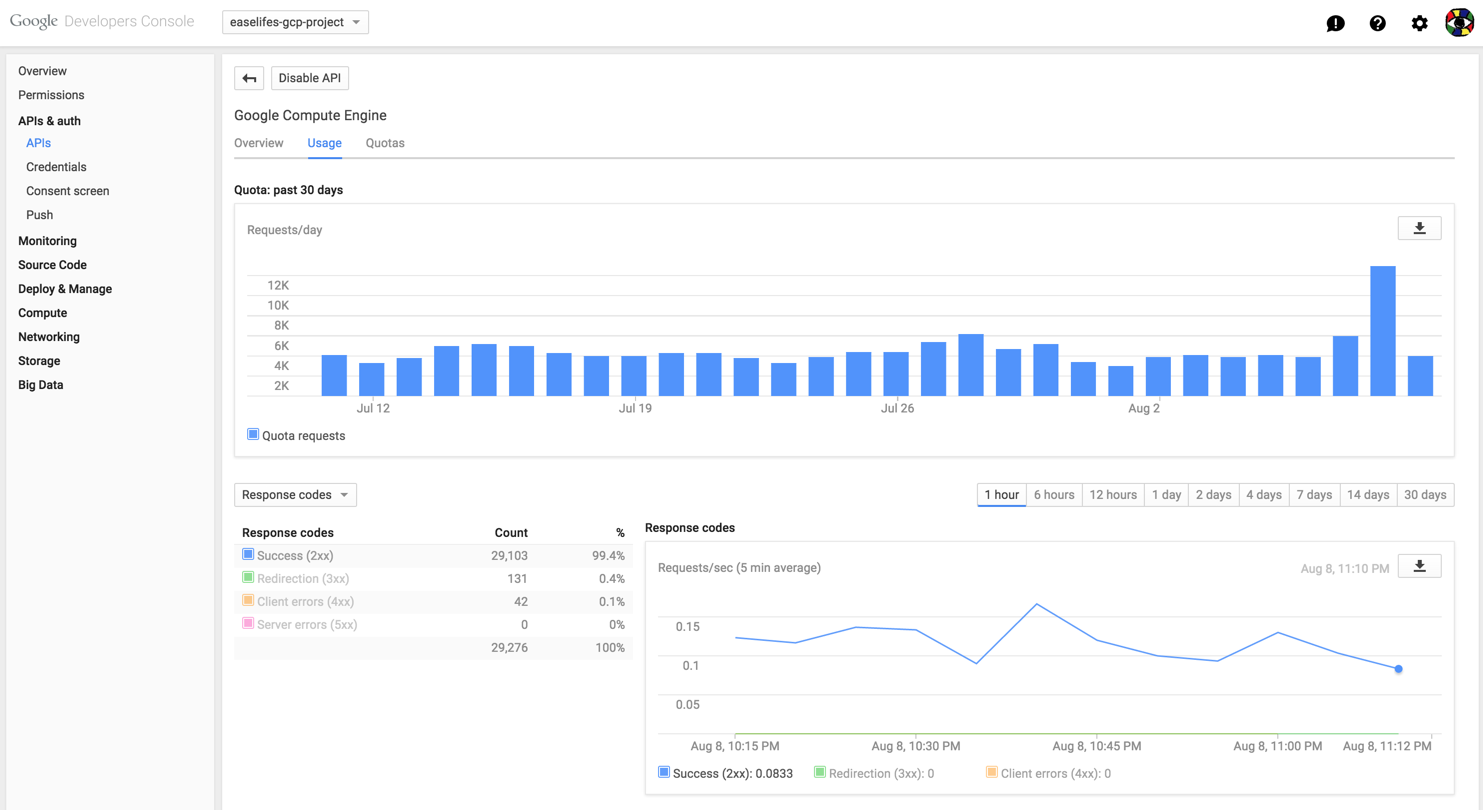
Task: Open the help menu icon
Action: point(1377,22)
